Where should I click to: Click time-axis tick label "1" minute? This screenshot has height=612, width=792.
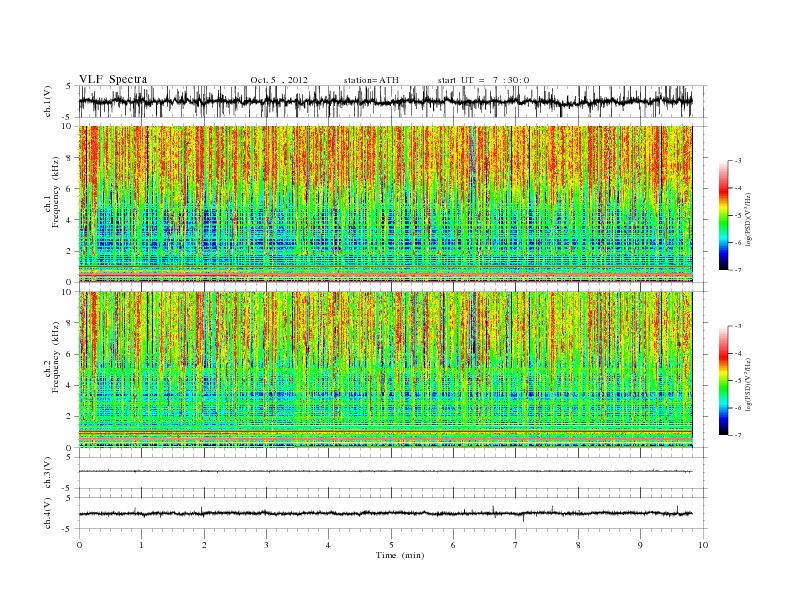click(141, 545)
